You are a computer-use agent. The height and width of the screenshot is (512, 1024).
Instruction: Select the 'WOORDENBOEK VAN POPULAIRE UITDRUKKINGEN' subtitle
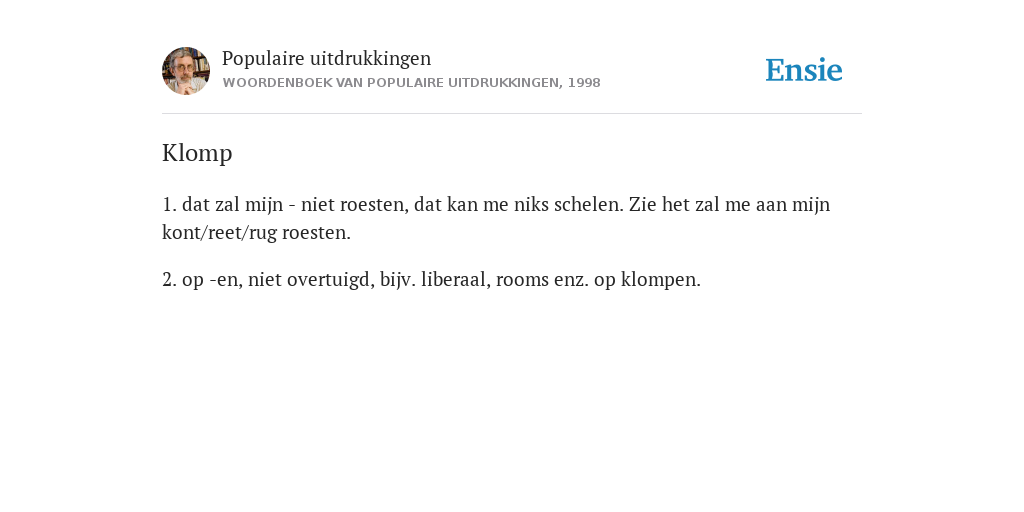click(x=391, y=83)
